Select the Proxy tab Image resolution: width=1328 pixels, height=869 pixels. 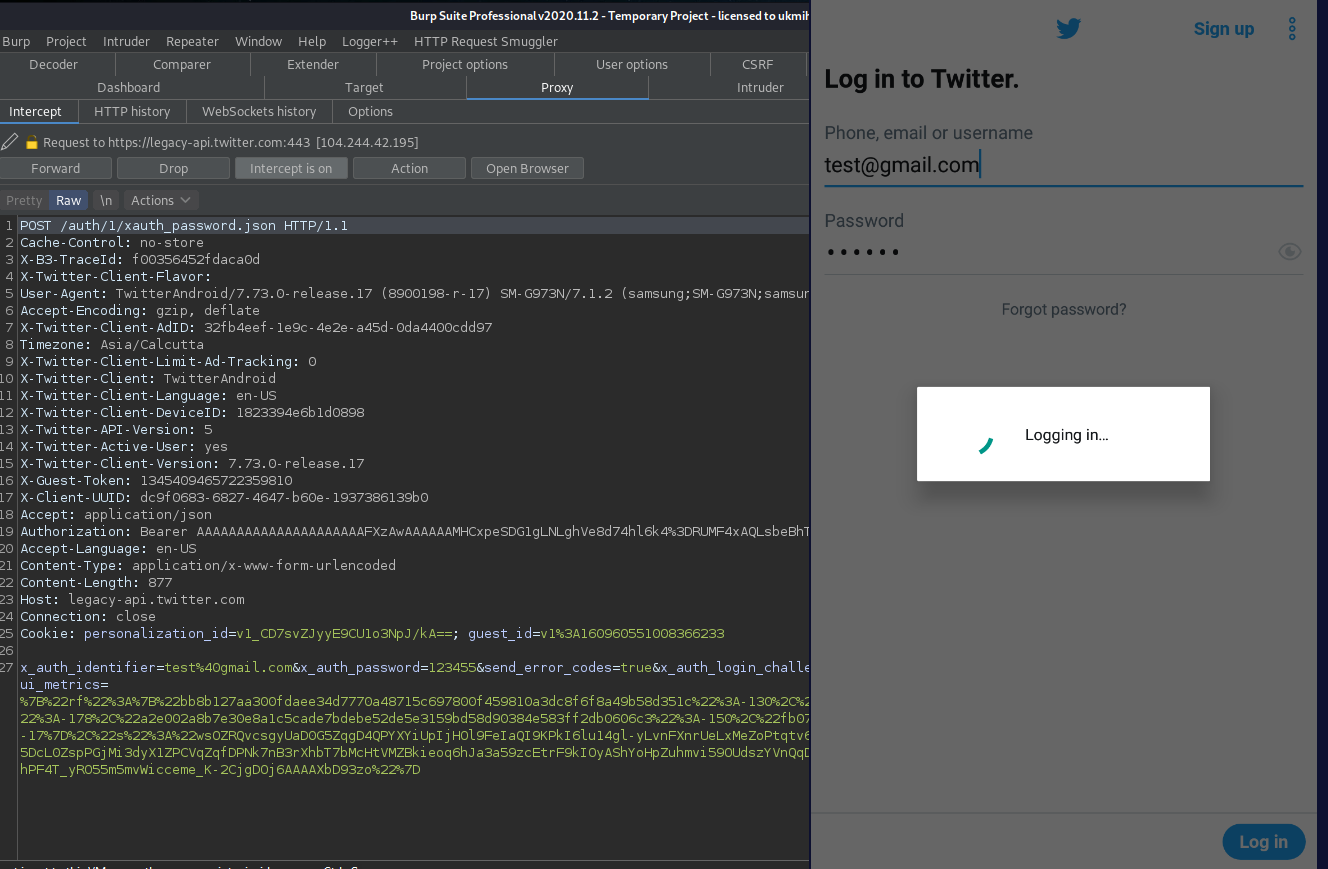(x=557, y=87)
